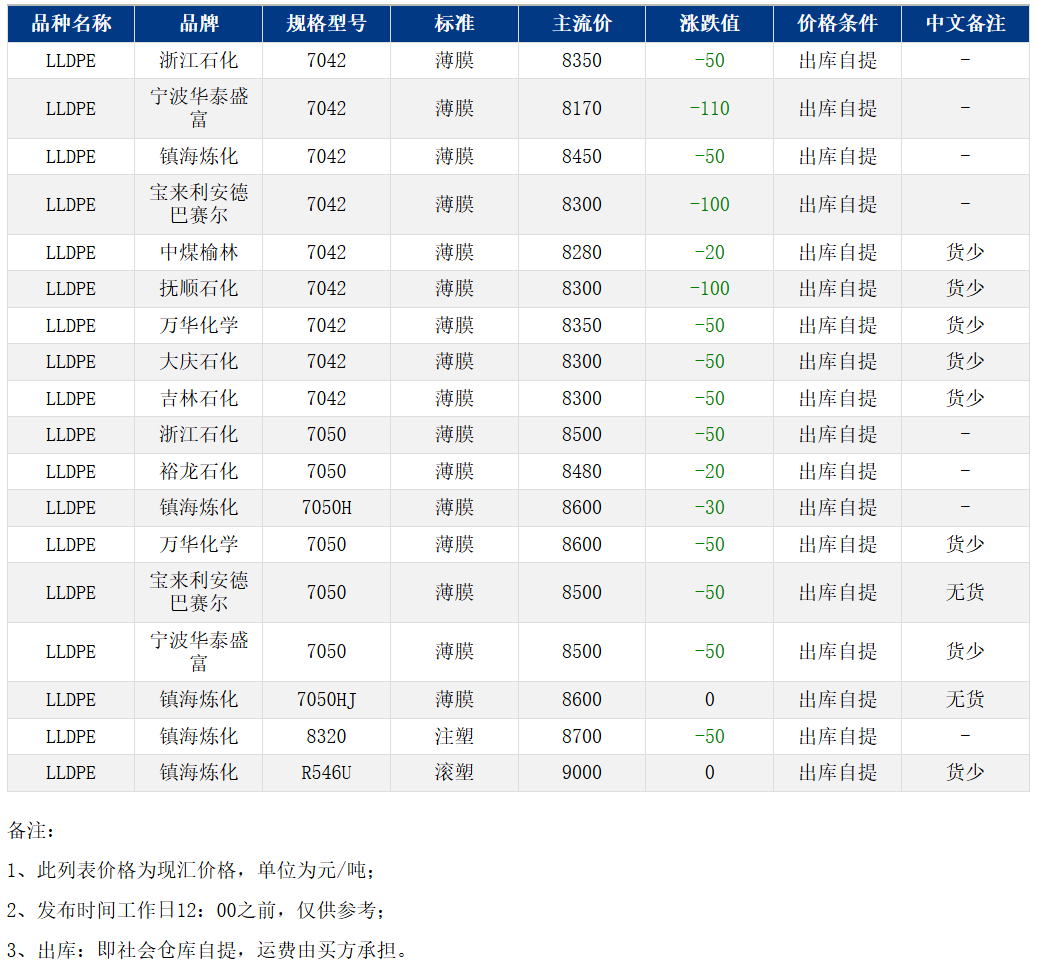This screenshot has width=1037, height=965.
Task: Select change value 0 in R546U row
Action: coord(710,773)
